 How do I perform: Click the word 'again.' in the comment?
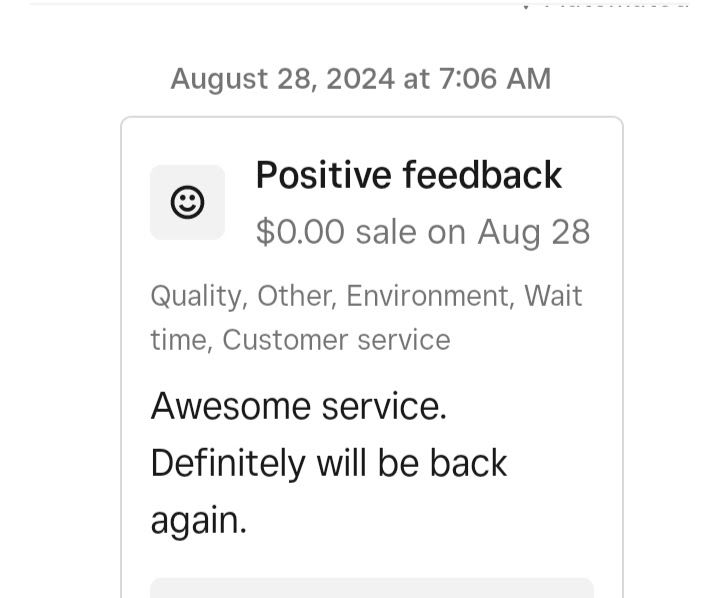click(198, 521)
